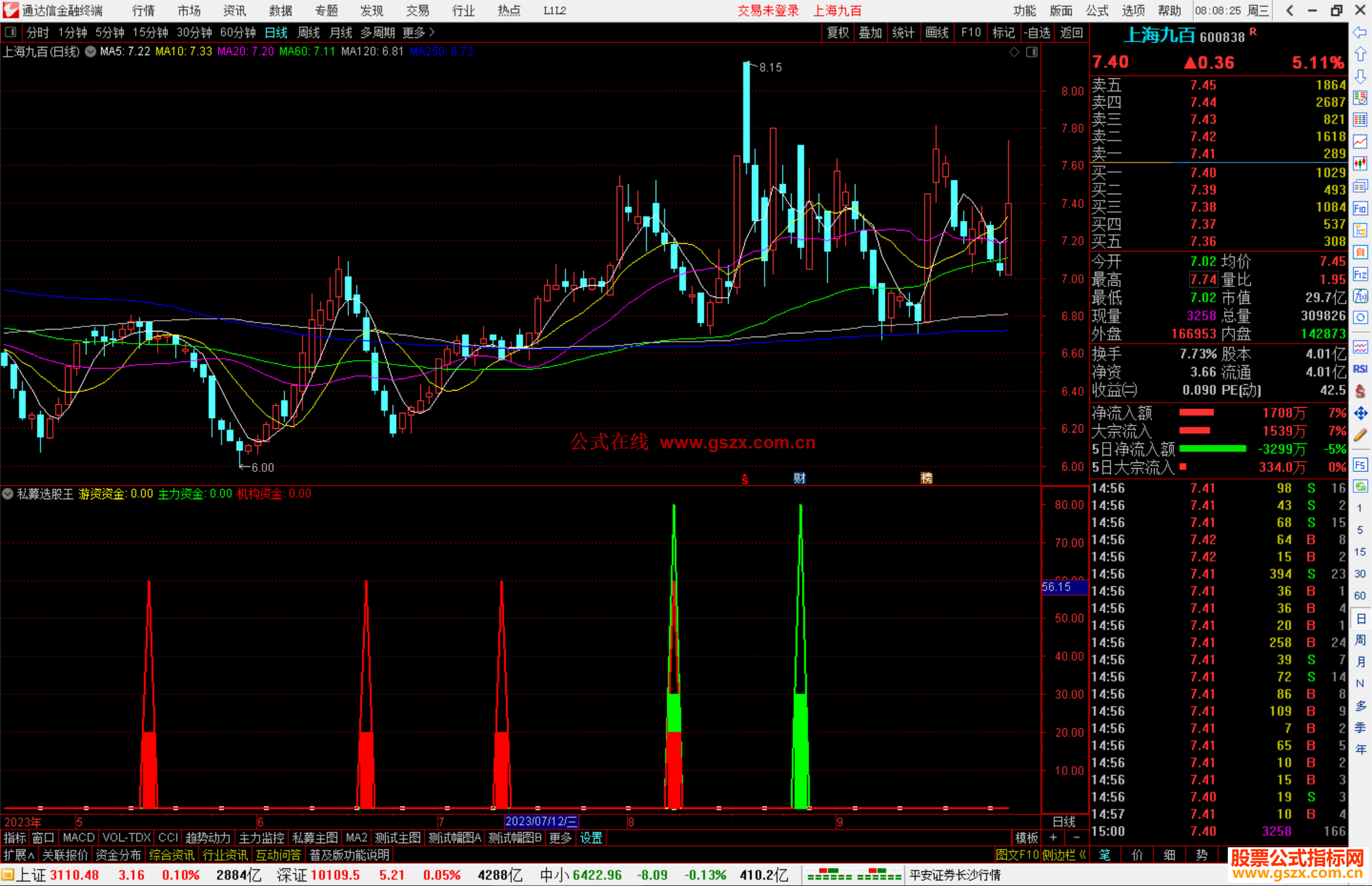Click the F12 sidebar icon
Viewport: 1372px width, 886px height.
1360,274
